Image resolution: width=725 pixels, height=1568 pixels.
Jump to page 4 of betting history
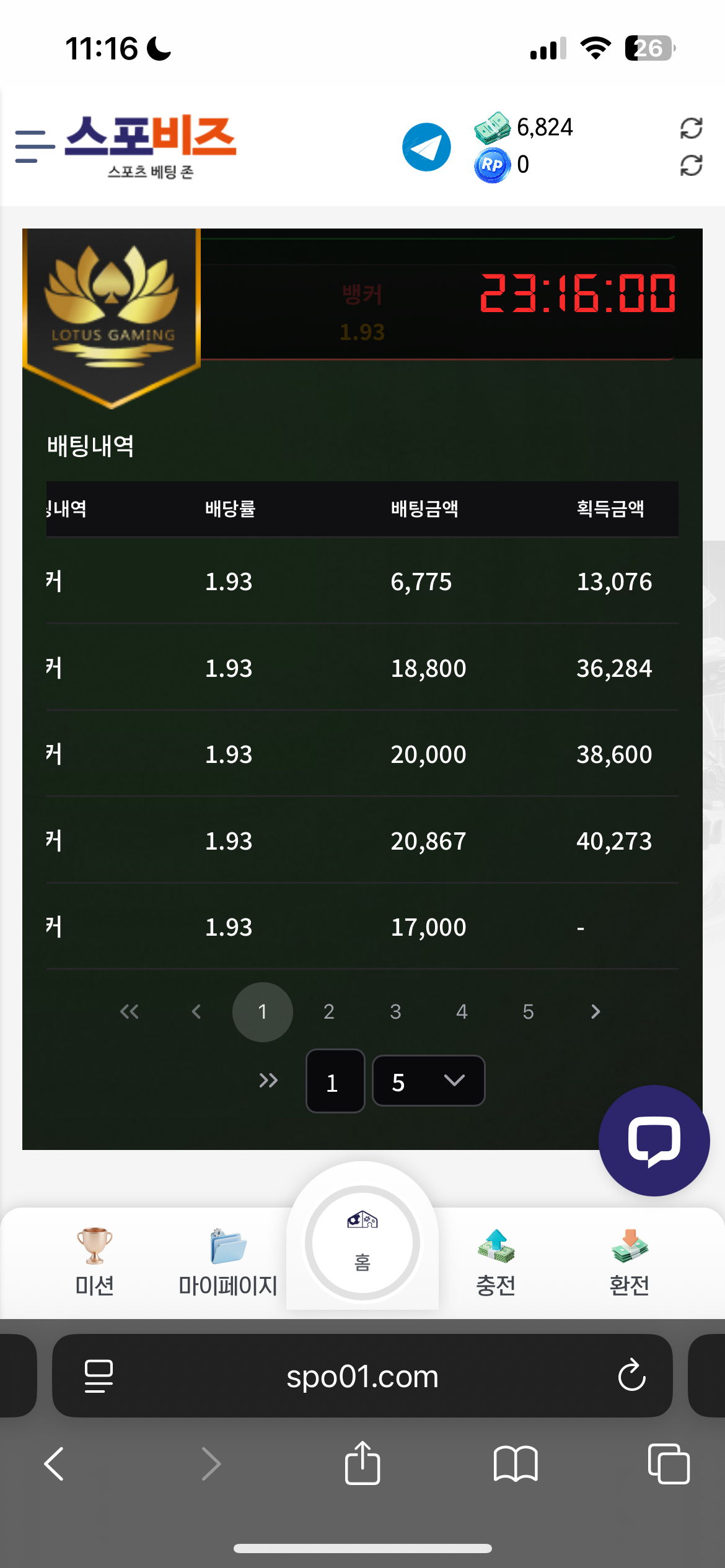coord(462,1012)
